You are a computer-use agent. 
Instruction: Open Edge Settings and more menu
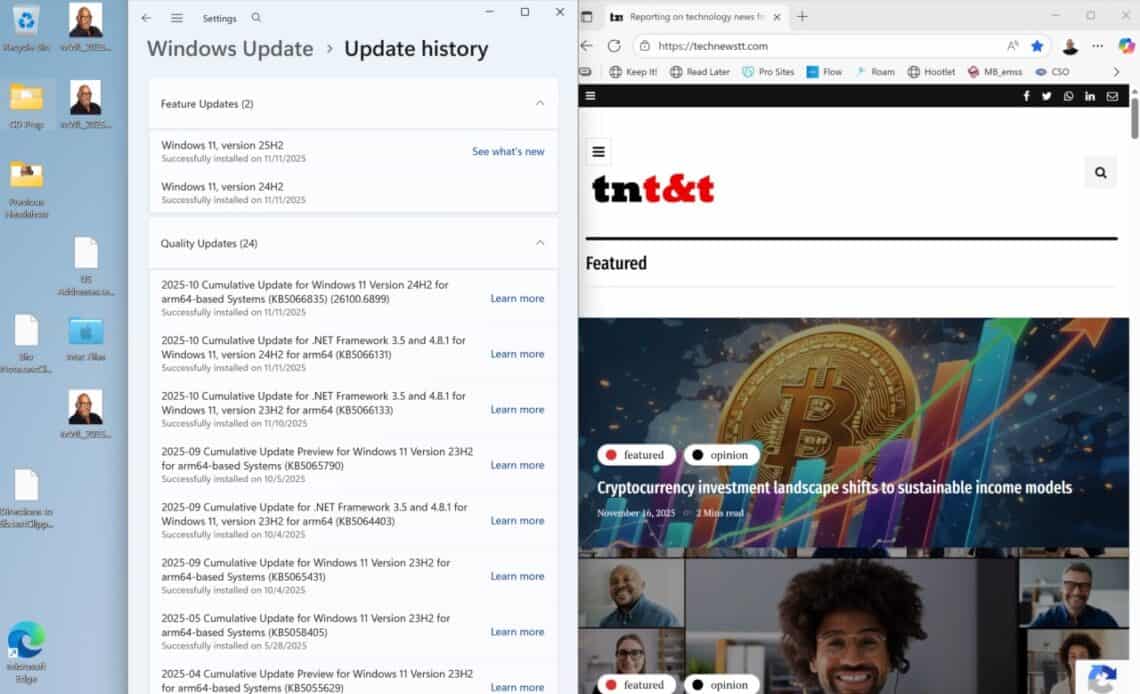tap(1098, 46)
